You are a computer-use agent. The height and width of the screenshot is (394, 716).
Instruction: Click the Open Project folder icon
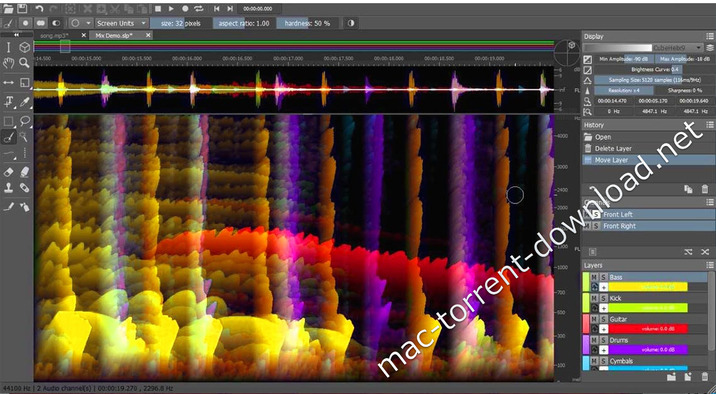[8, 8]
